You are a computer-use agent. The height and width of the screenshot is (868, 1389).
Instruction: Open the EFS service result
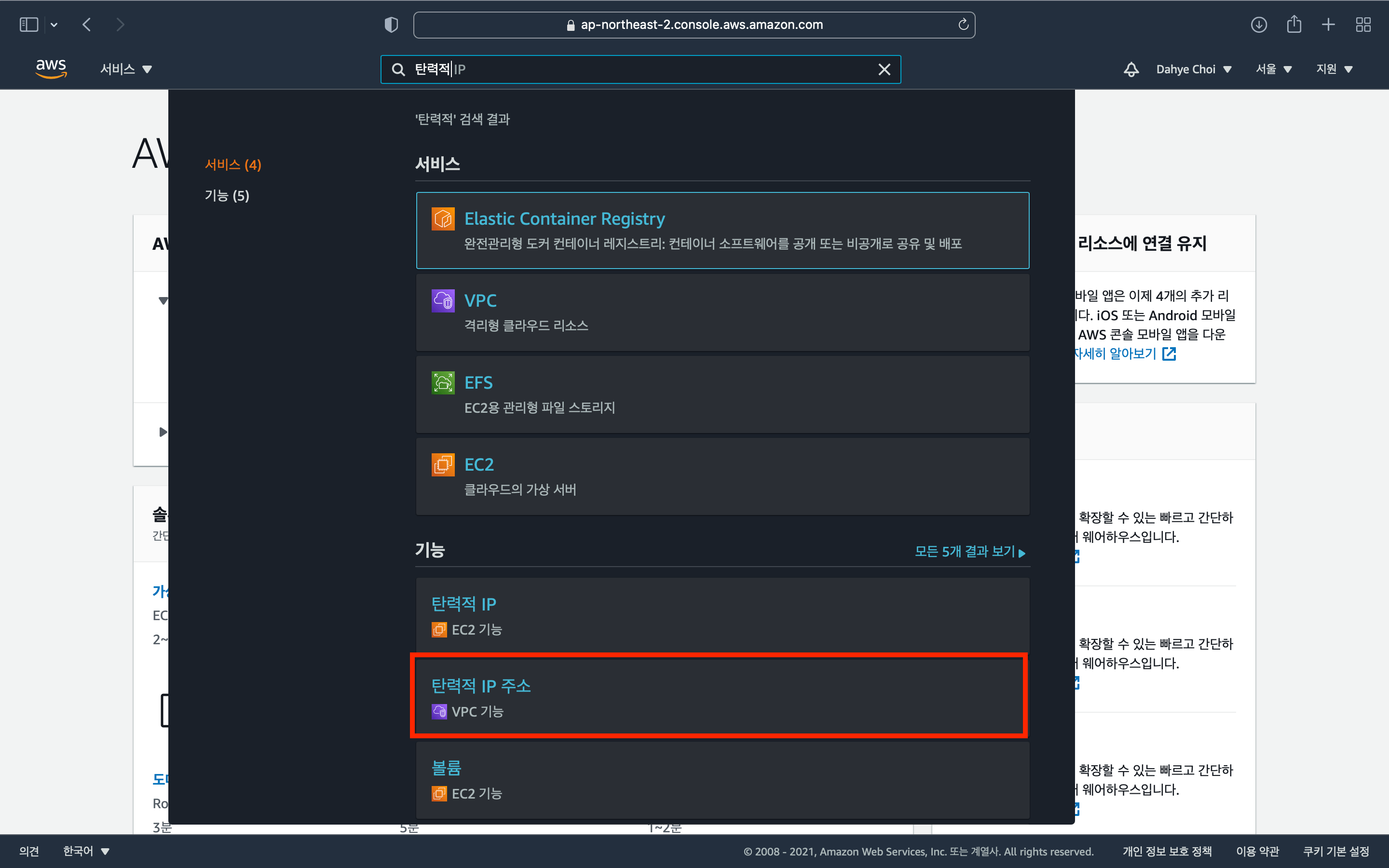[722, 394]
